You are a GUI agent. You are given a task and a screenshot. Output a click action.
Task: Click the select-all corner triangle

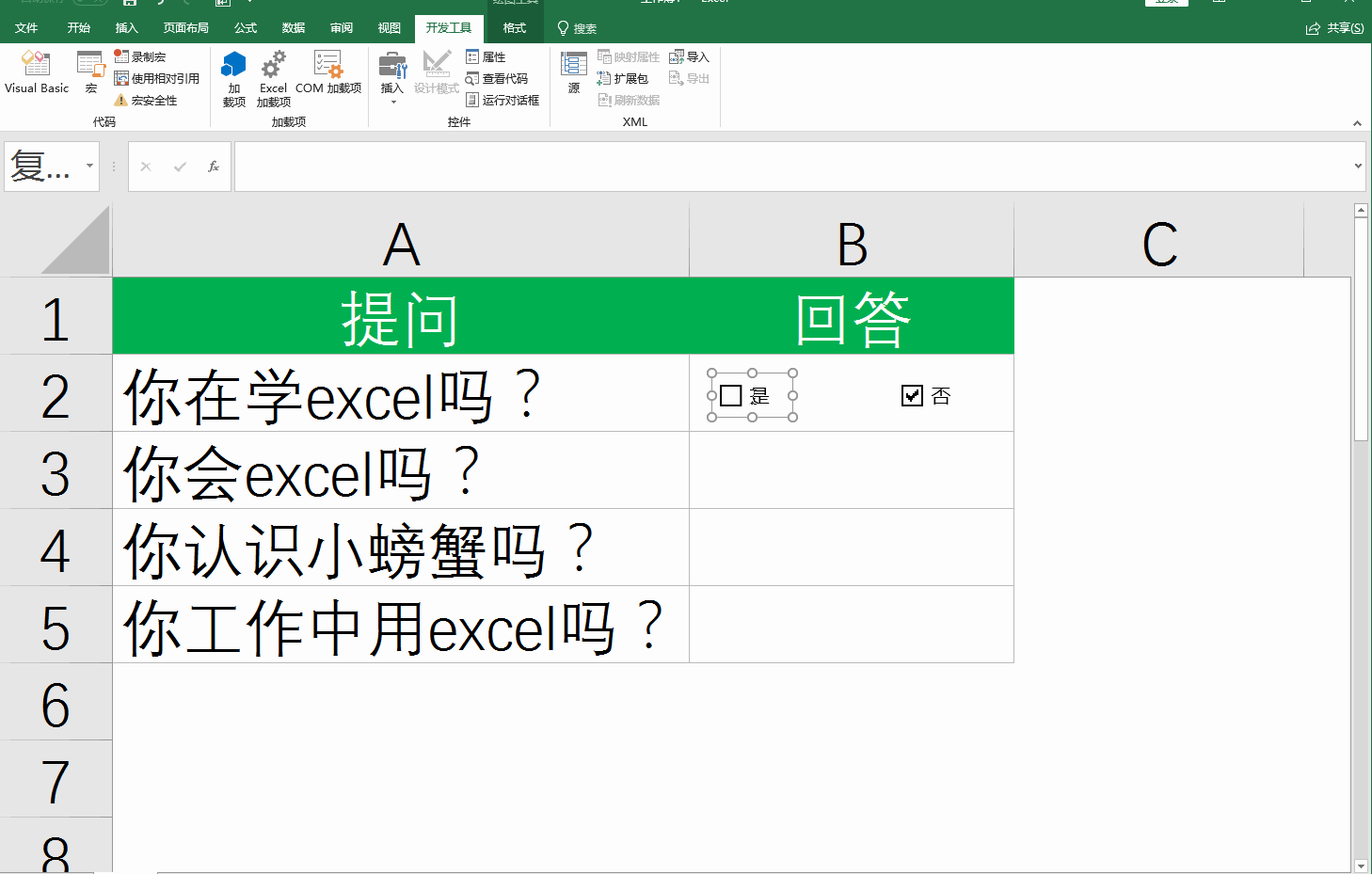point(75,240)
